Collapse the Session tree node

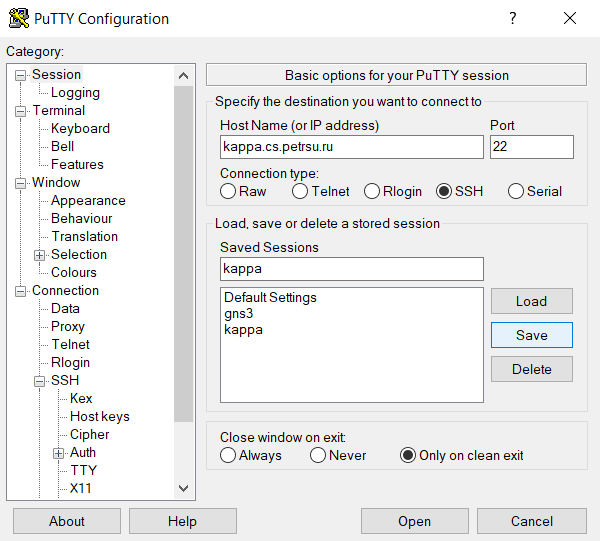pos(21,75)
